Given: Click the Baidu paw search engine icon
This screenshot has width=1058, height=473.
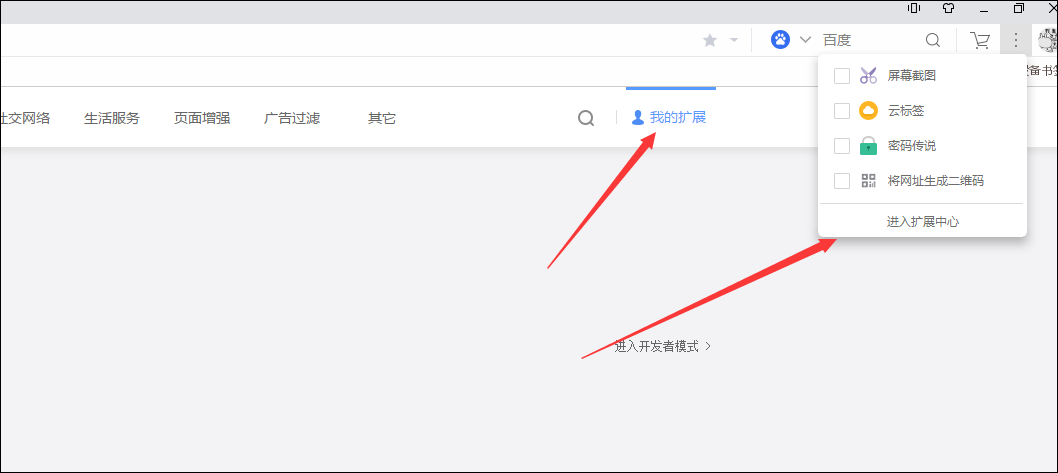Looking at the screenshot, I should tap(781, 40).
